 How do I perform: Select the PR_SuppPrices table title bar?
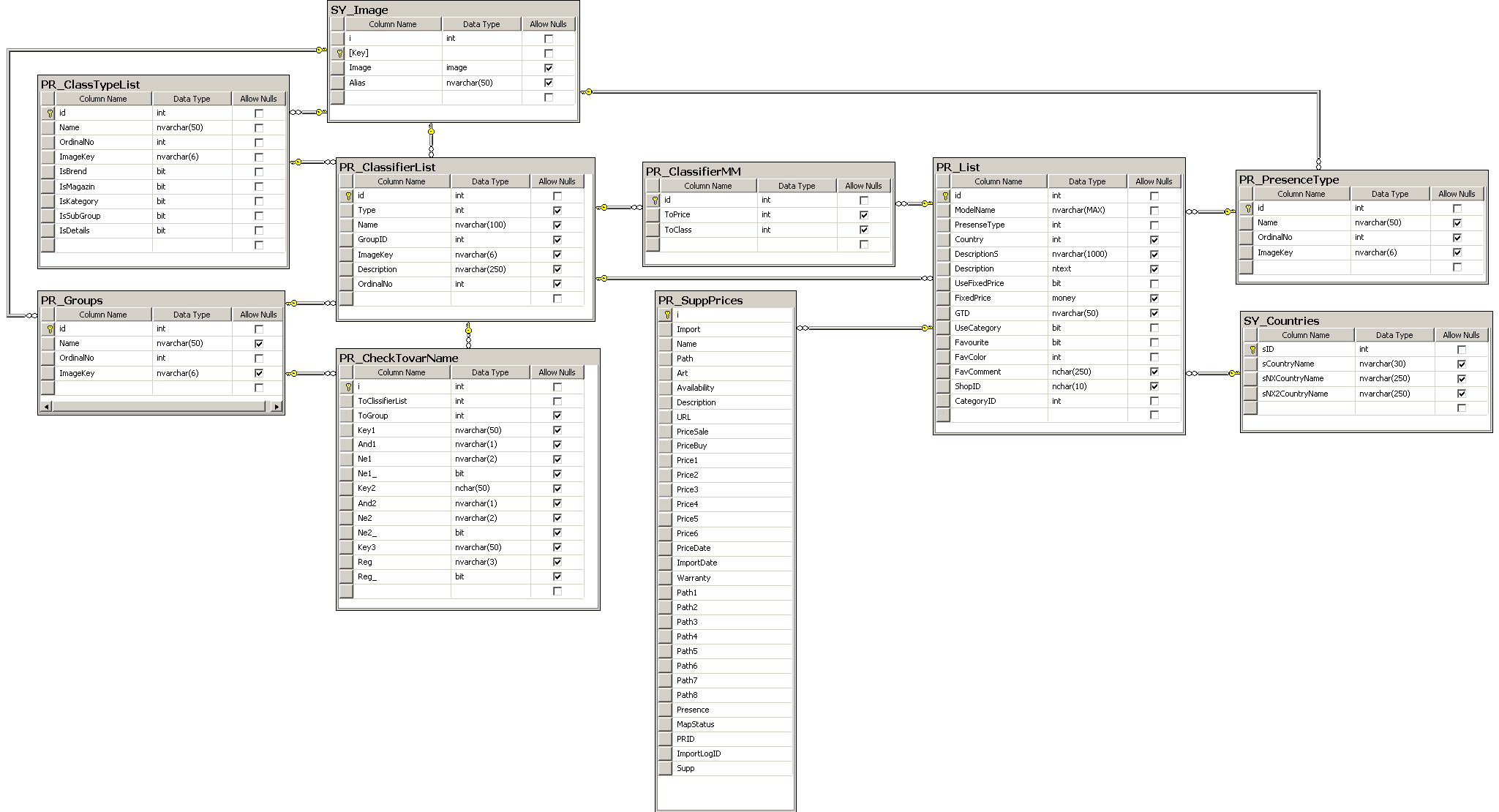pos(724,300)
